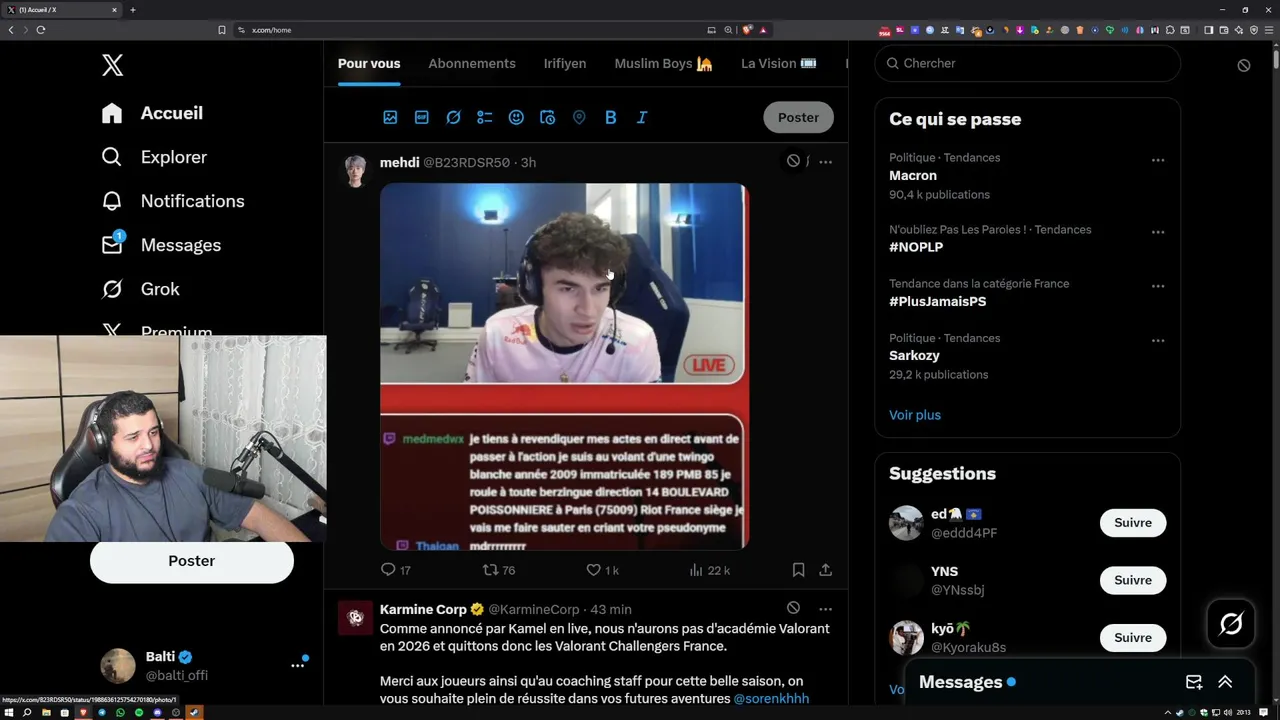Switch to La Vision tab

[x=778, y=63]
